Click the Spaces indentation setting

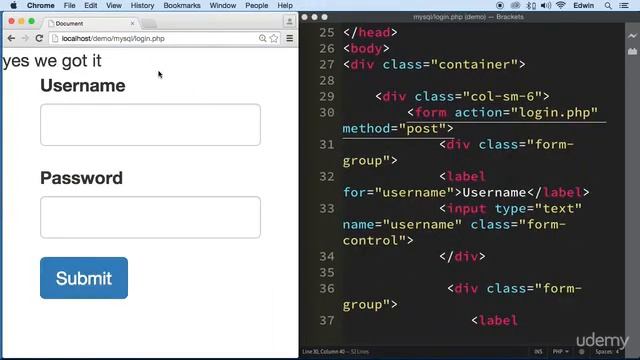607,352
